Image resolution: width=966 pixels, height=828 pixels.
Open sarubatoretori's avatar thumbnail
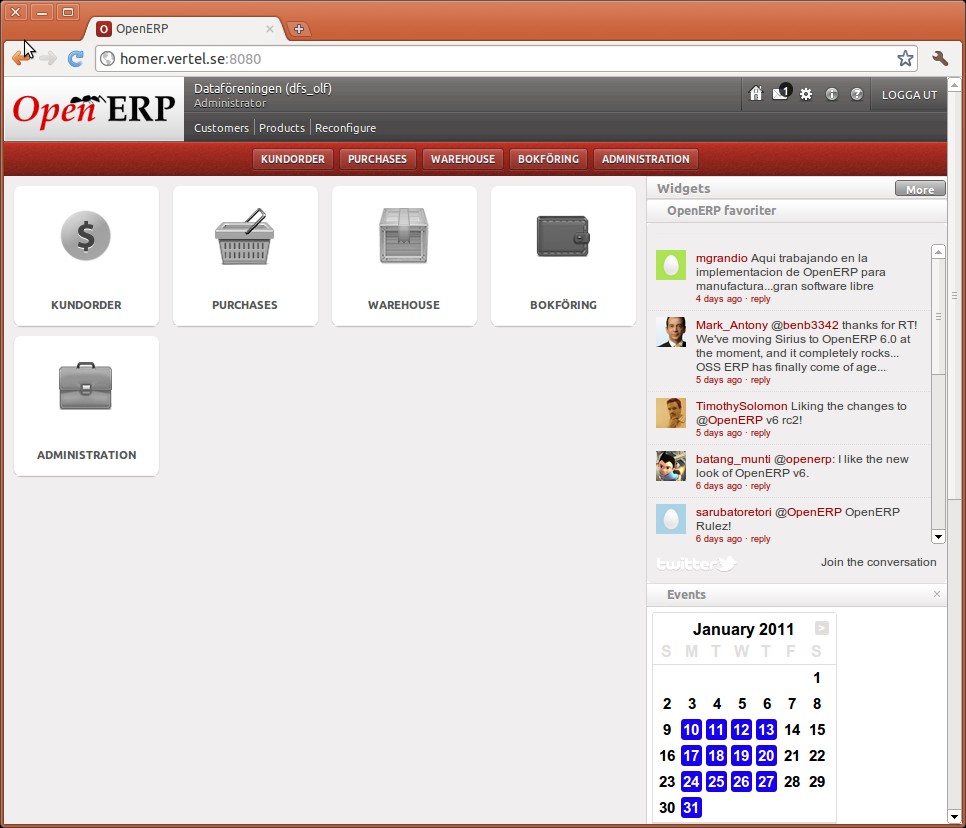tap(671, 519)
